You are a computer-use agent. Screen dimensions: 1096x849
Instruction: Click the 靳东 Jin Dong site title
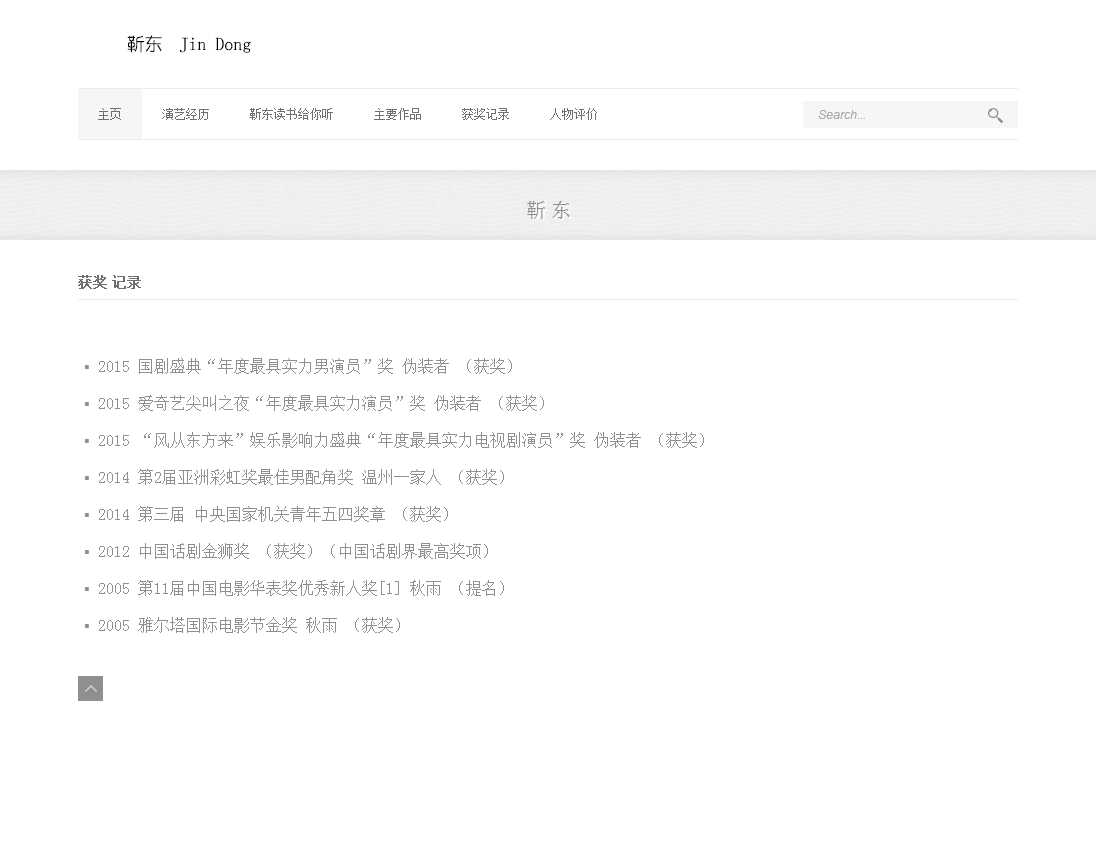coord(189,45)
